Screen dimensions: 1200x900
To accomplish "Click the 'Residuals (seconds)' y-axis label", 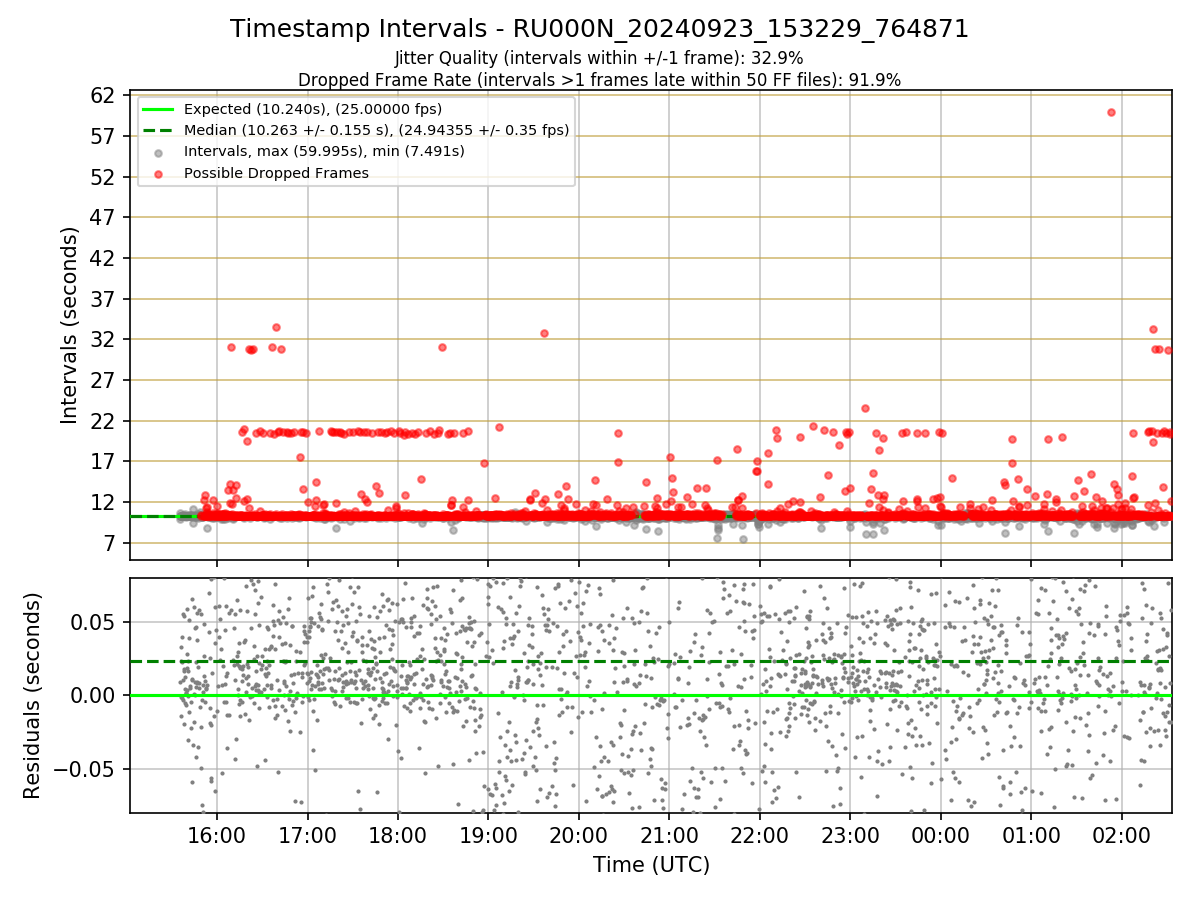I will (33, 695).
